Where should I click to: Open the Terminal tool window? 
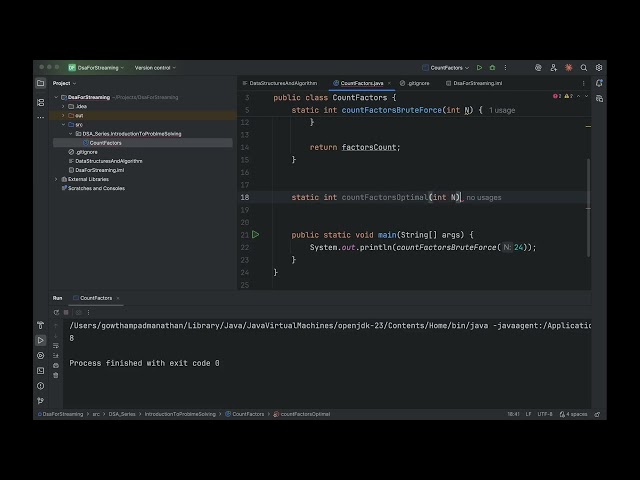(40, 371)
